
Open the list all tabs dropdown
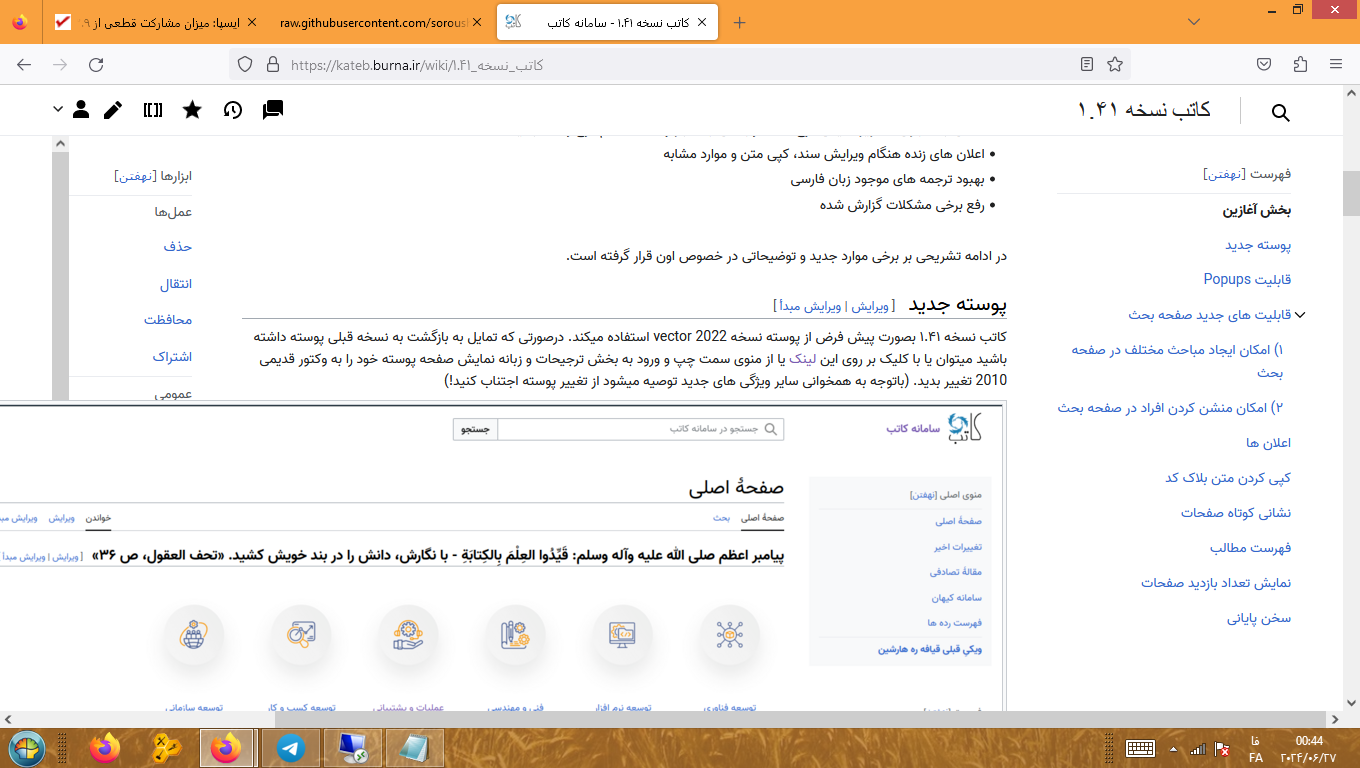pyautogui.click(x=1194, y=22)
